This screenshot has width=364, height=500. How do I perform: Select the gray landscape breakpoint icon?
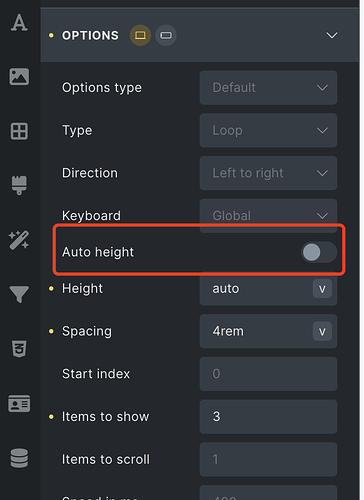(x=166, y=35)
